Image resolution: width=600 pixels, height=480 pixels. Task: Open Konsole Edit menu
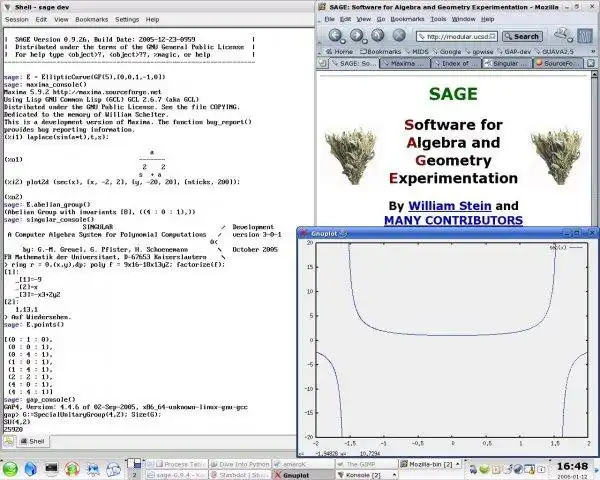[41, 20]
